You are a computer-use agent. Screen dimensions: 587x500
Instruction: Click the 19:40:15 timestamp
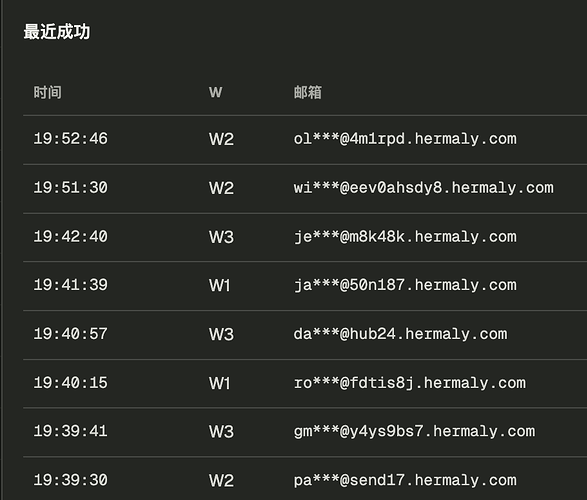(70, 383)
